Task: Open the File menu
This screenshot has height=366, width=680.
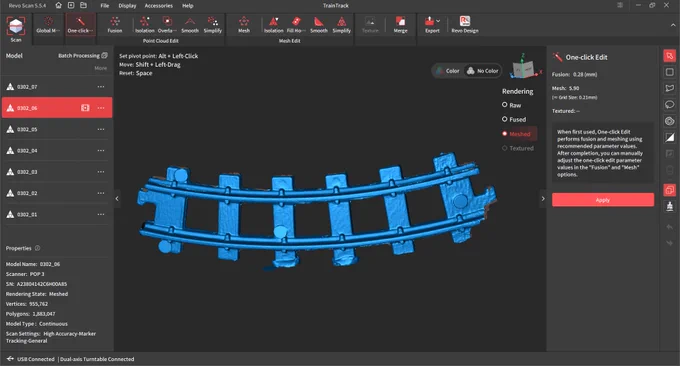Action: pos(105,6)
